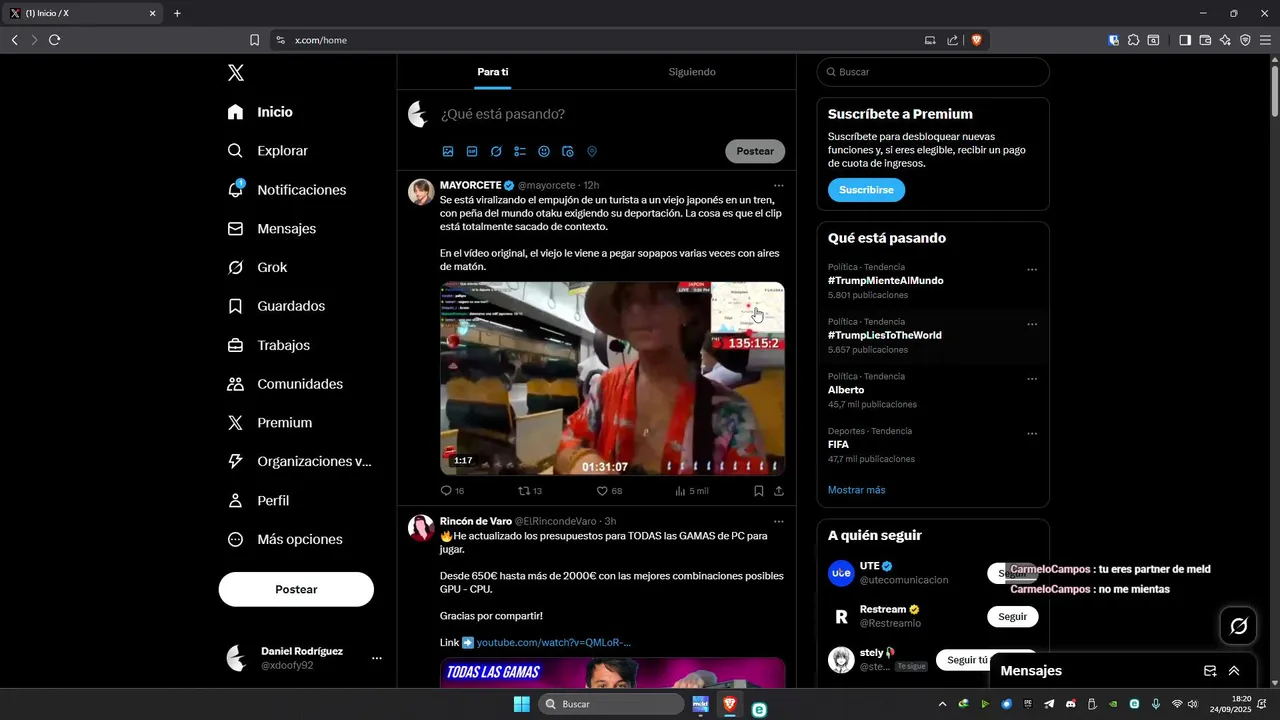Click the Brave Shields lion icon
Image resolution: width=1280 pixels, height=720 pixels.
point(976,40)
